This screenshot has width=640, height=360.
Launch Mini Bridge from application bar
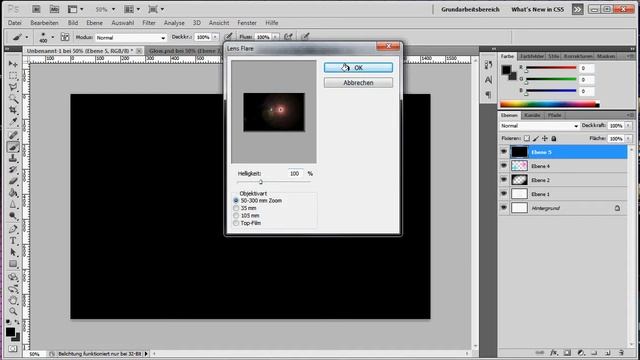(54, 9)
